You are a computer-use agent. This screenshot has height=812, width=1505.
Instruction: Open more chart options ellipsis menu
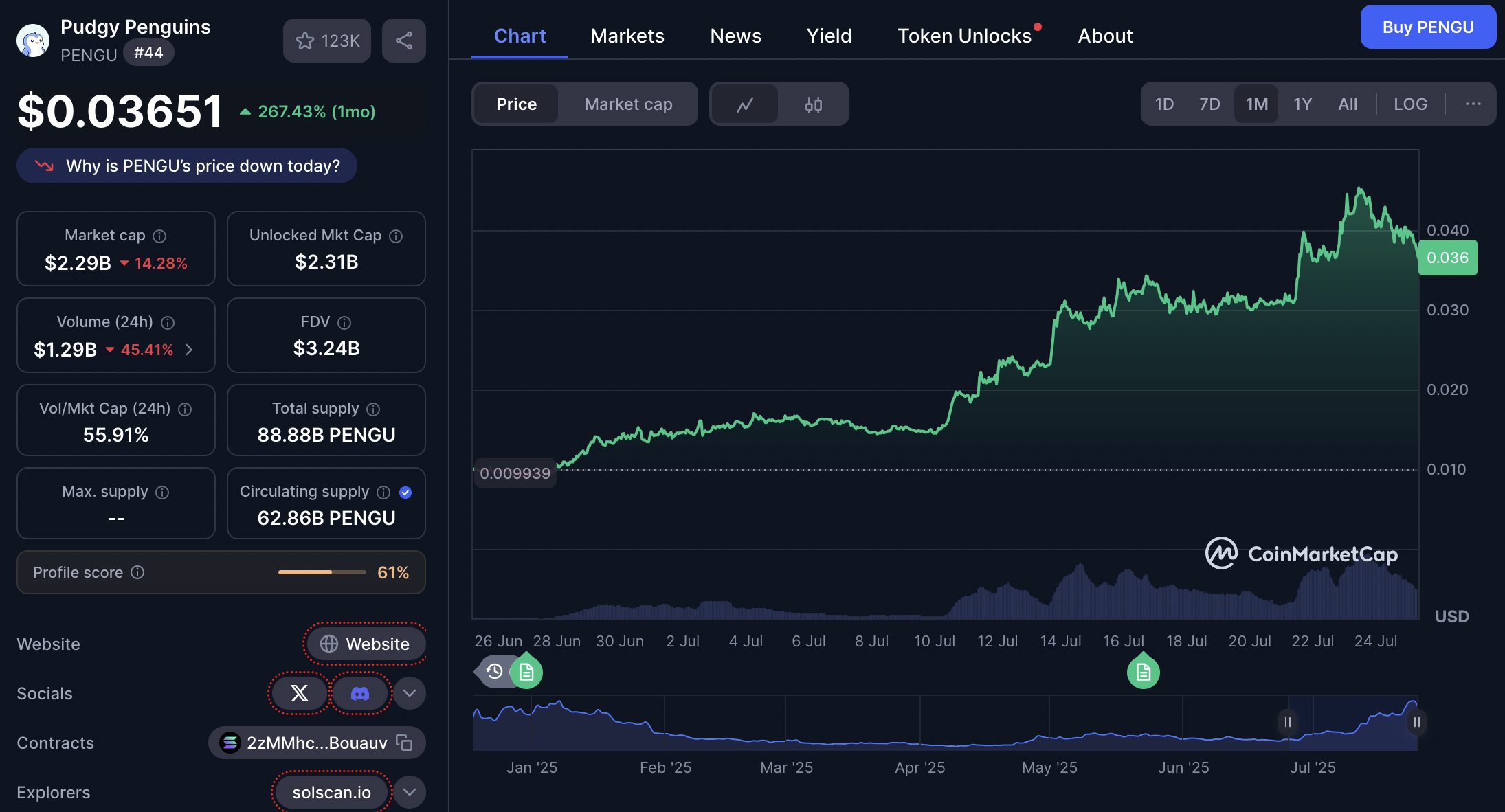tap(1473, 104)
